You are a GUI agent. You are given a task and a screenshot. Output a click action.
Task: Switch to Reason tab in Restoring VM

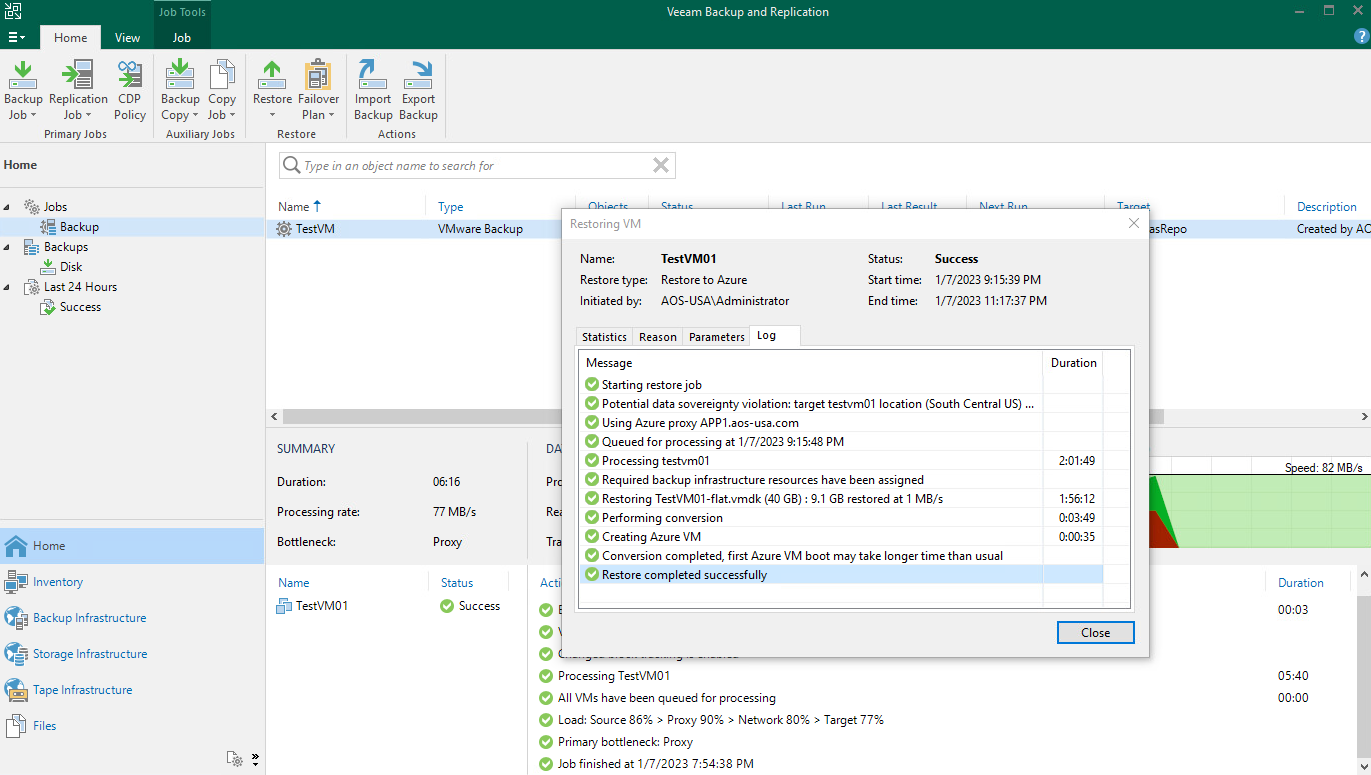(x=658, y=337)
